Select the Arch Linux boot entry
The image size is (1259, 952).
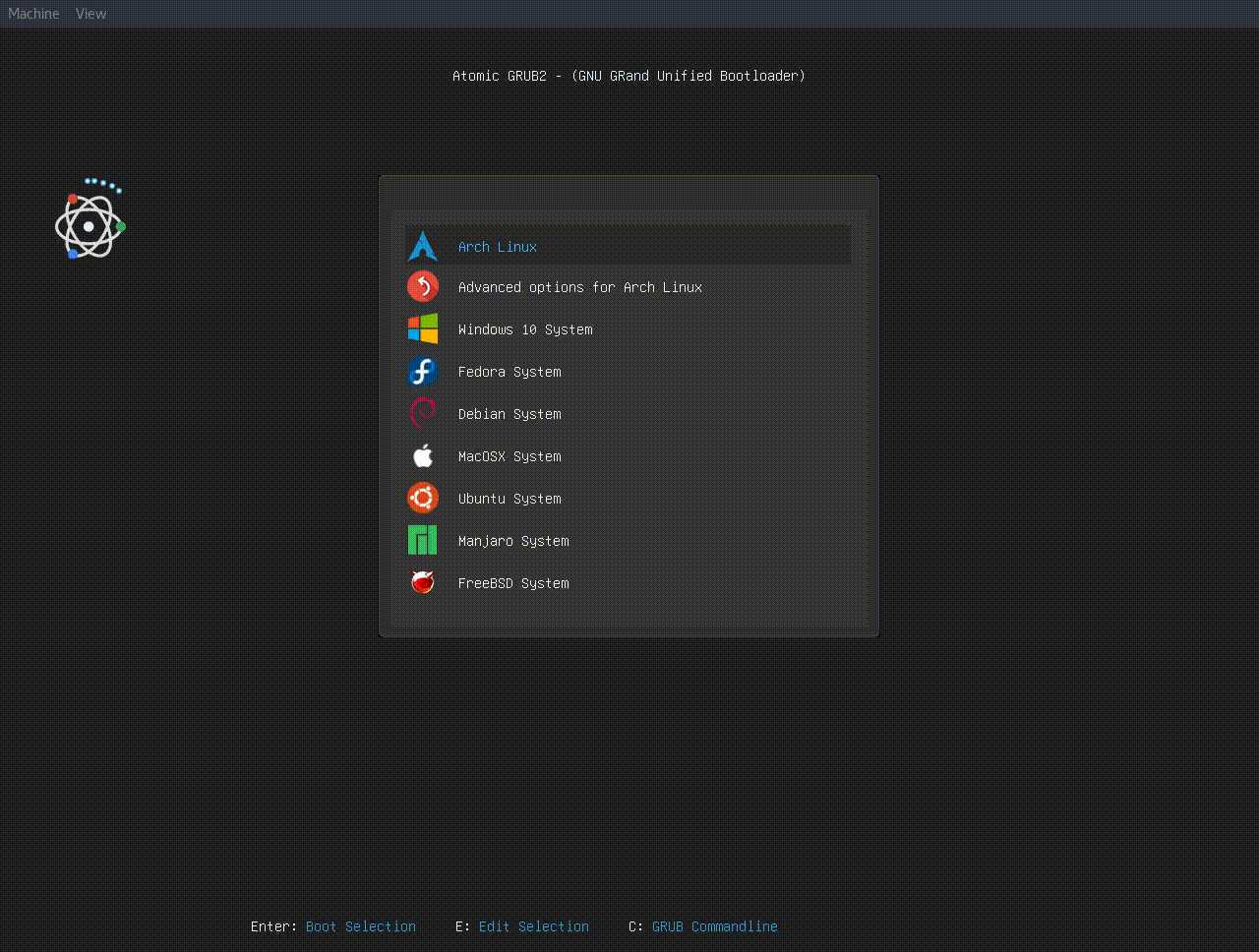point(628,245)
